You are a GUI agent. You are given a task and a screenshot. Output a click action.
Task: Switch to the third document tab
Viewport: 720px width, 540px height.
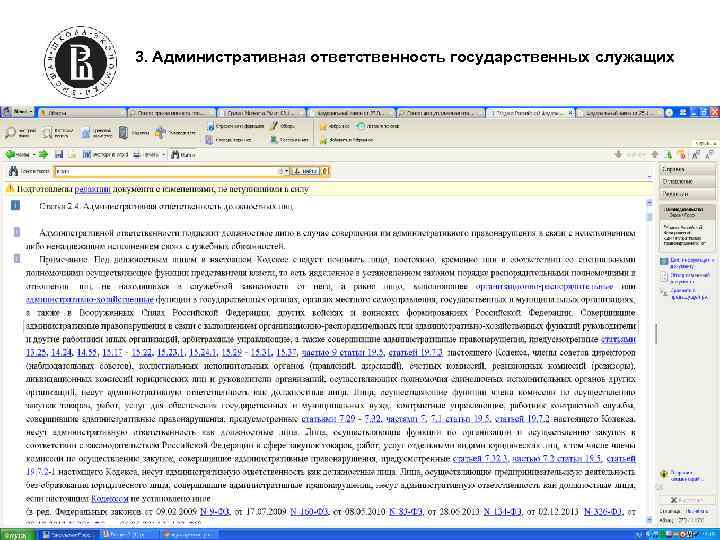click(x=262, y=112)
